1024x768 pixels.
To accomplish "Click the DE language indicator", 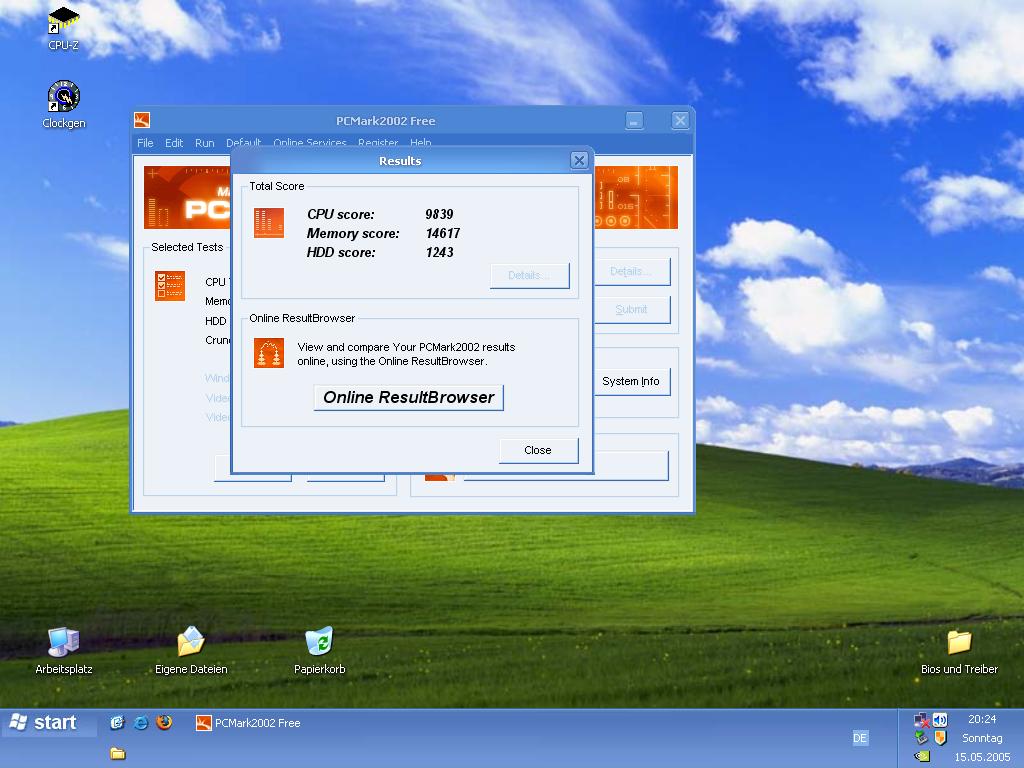I will [860, 738].
